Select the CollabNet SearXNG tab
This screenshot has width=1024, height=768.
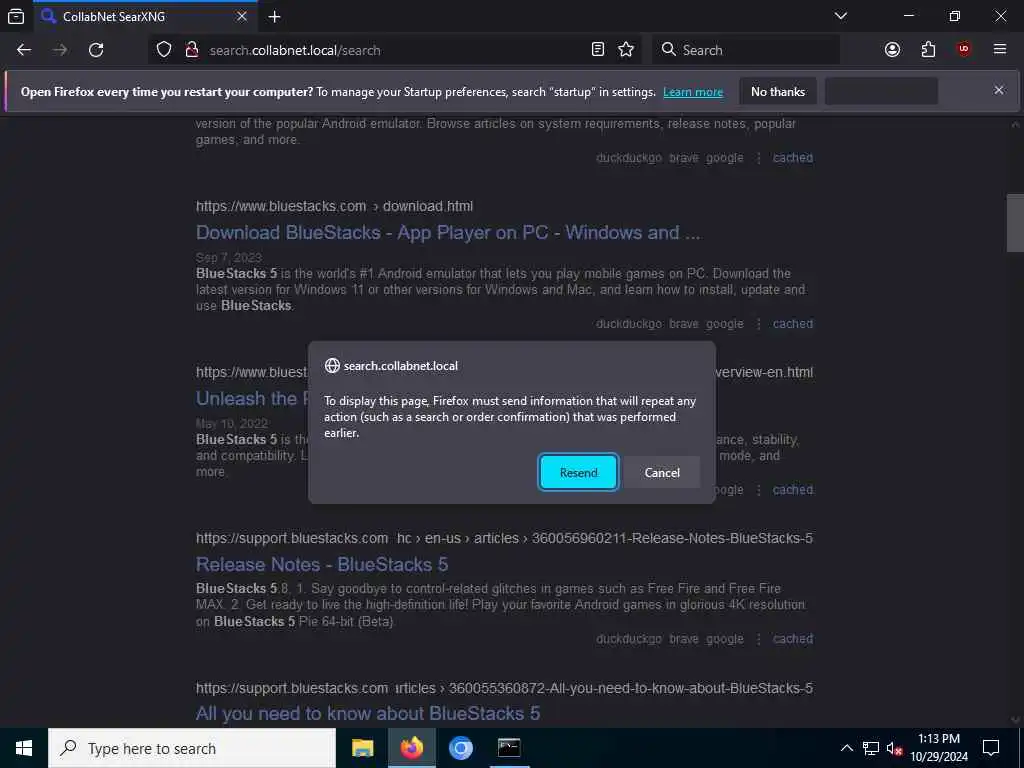pyautogui.click(x=145, y=16)
